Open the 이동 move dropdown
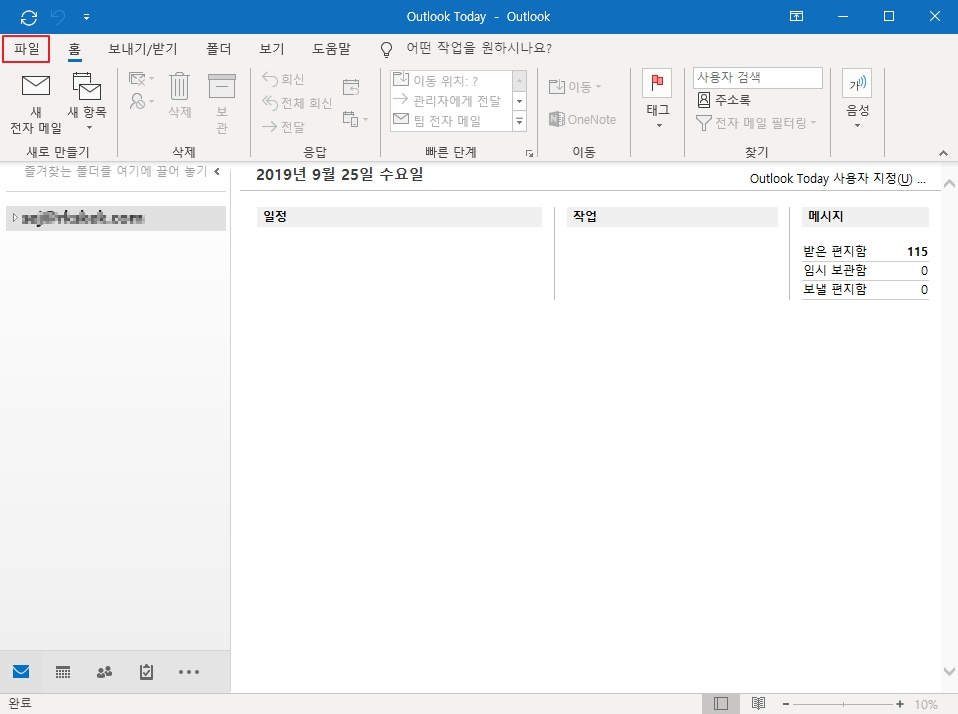 (575, 87)
